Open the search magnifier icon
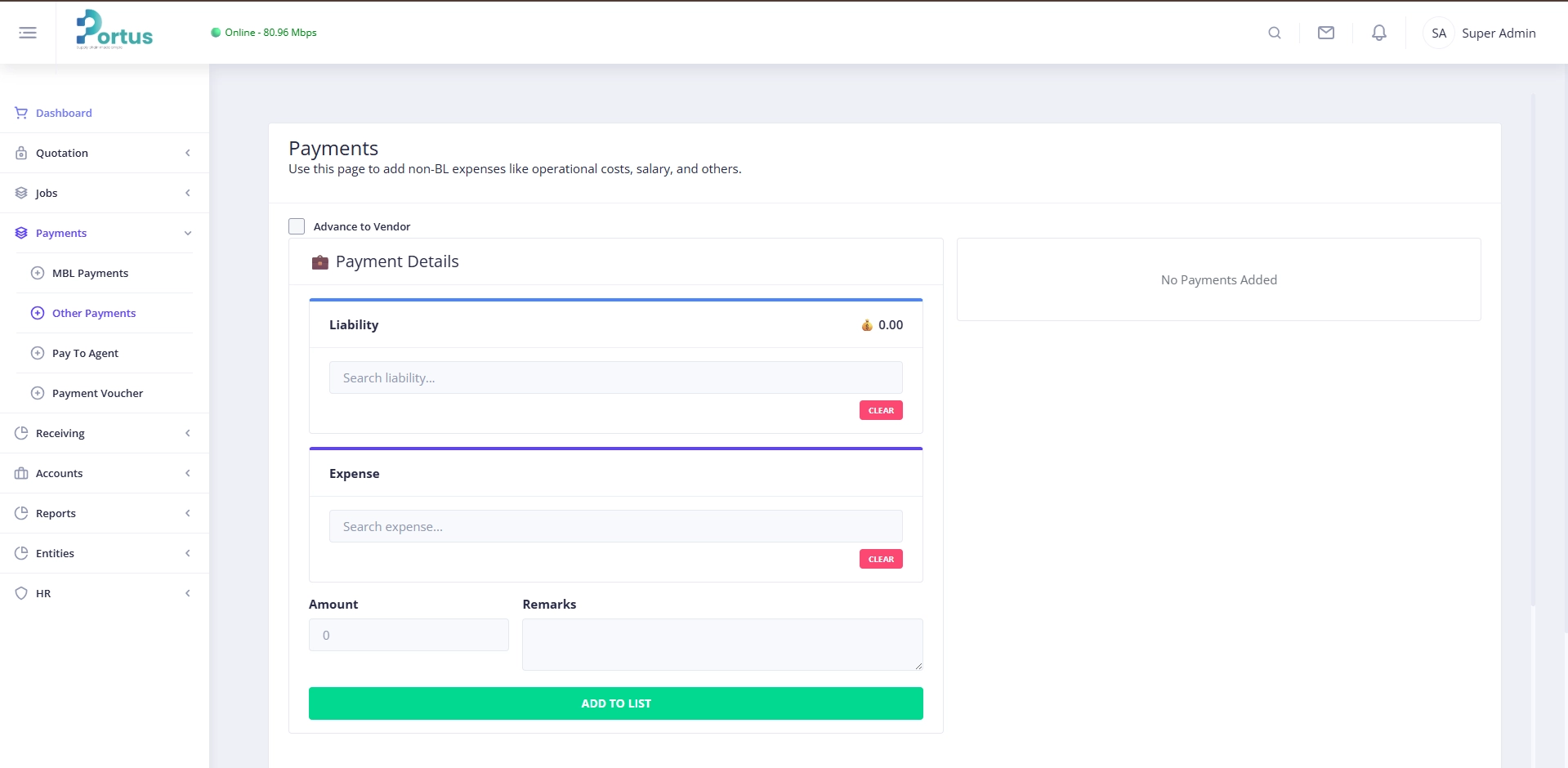Screen dimensions: 1568x768 [1274, 33]
